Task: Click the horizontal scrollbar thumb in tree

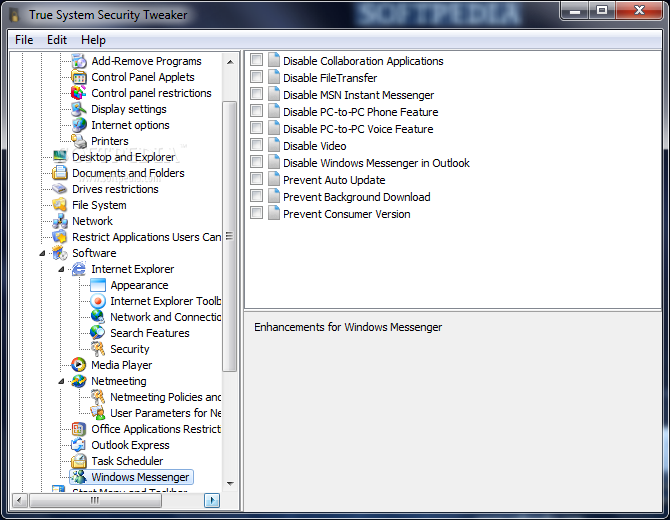Action: 95,500
